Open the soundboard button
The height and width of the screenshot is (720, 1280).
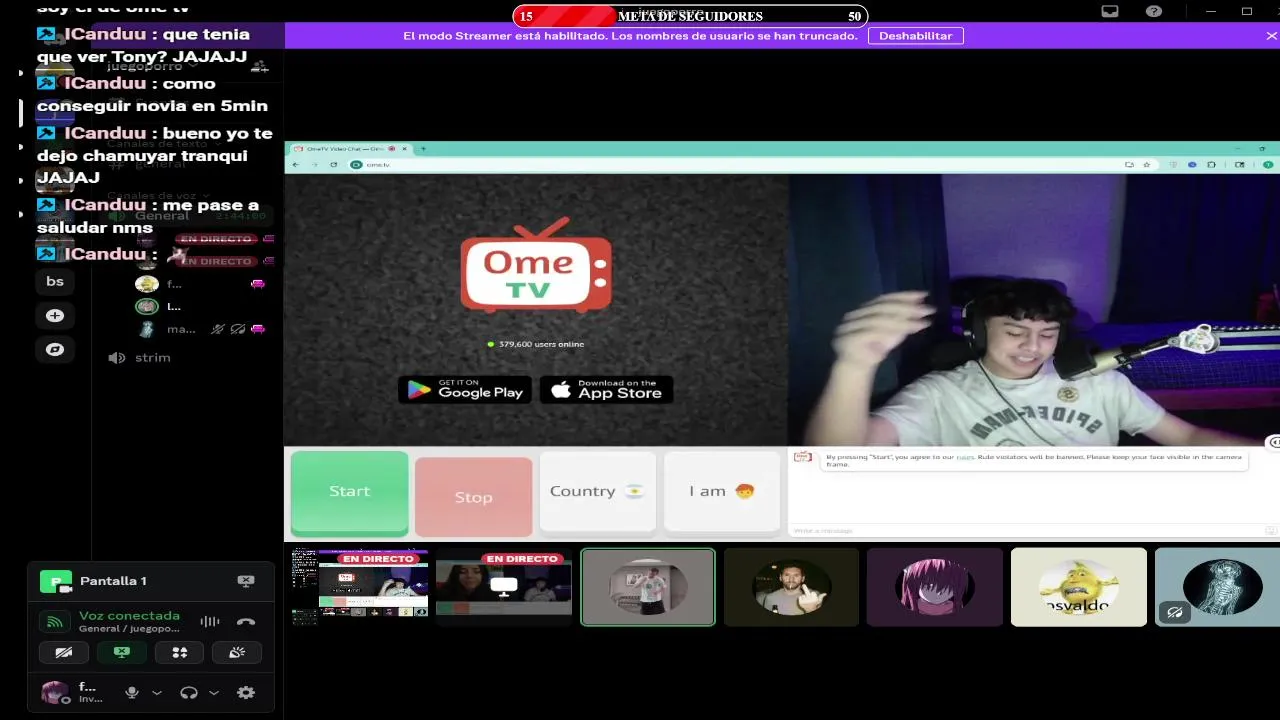click(x=237, y=652)
